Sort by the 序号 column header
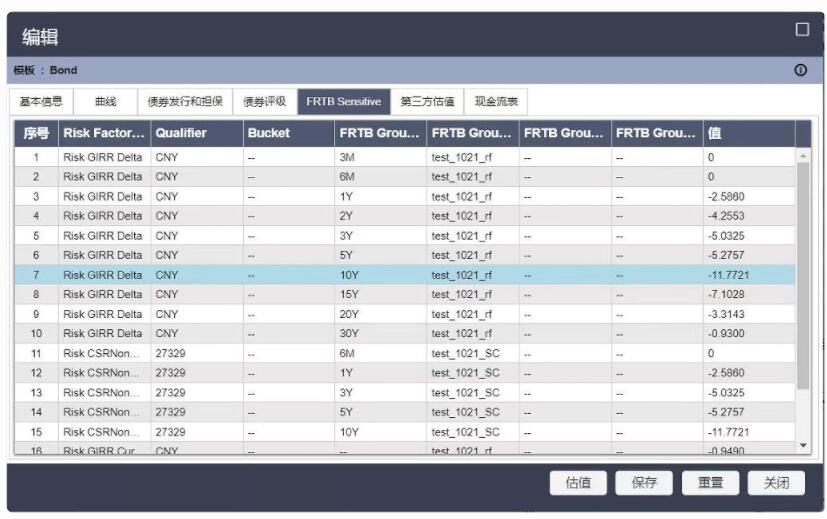Image resolution: width=827 pixels, height=519 pixels. pyautogui.click(x=36, y=133)
